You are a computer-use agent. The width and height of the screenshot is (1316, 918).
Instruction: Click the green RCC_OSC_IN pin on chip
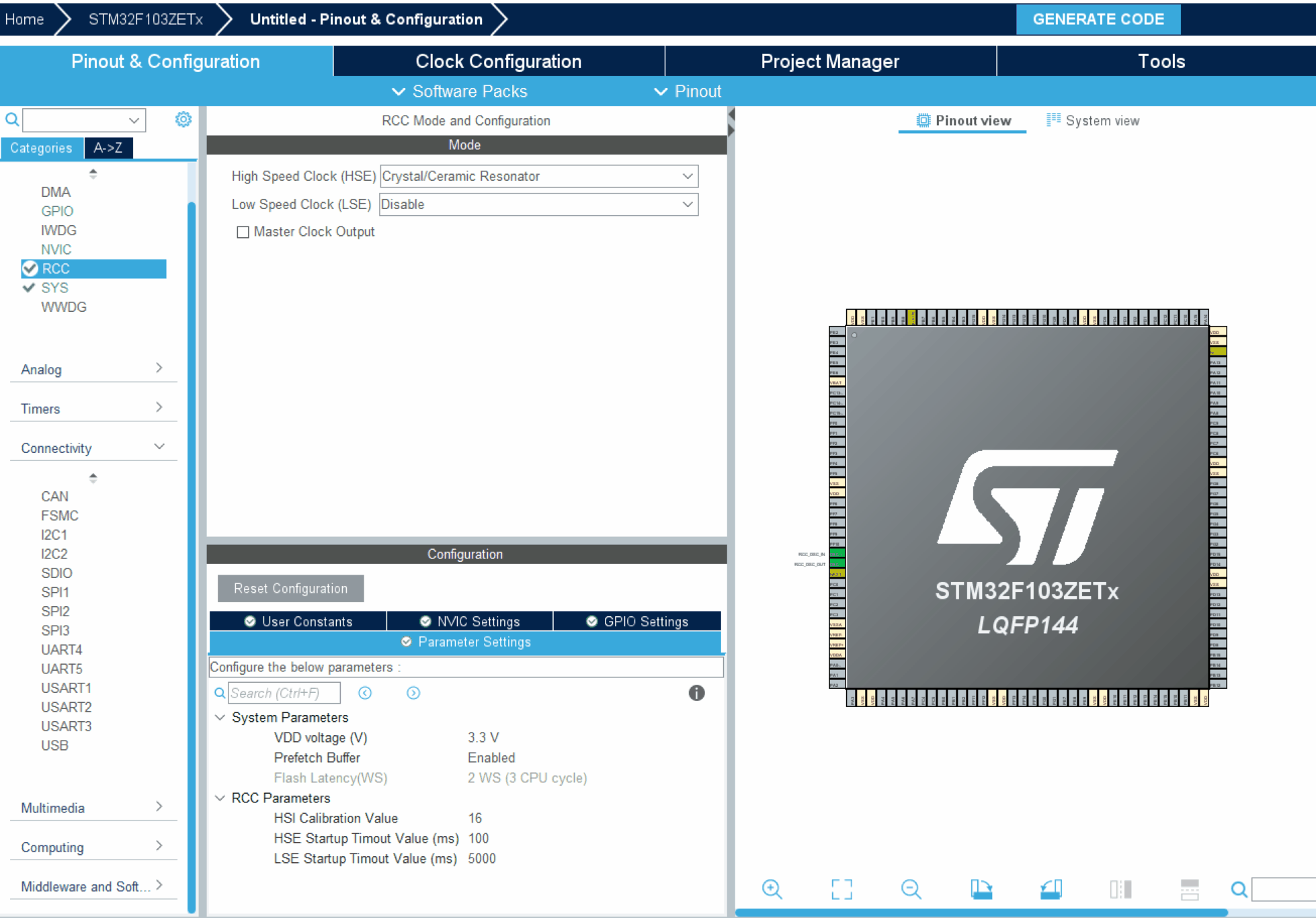tap(837, 553)
